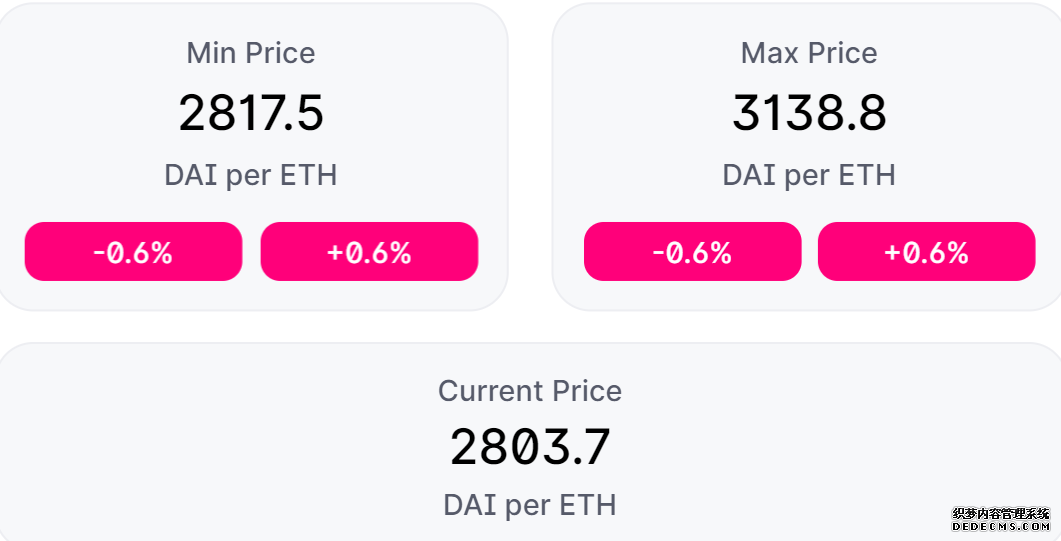
Task: Click white gap between Min and Max cards
Action: (530, 156)
